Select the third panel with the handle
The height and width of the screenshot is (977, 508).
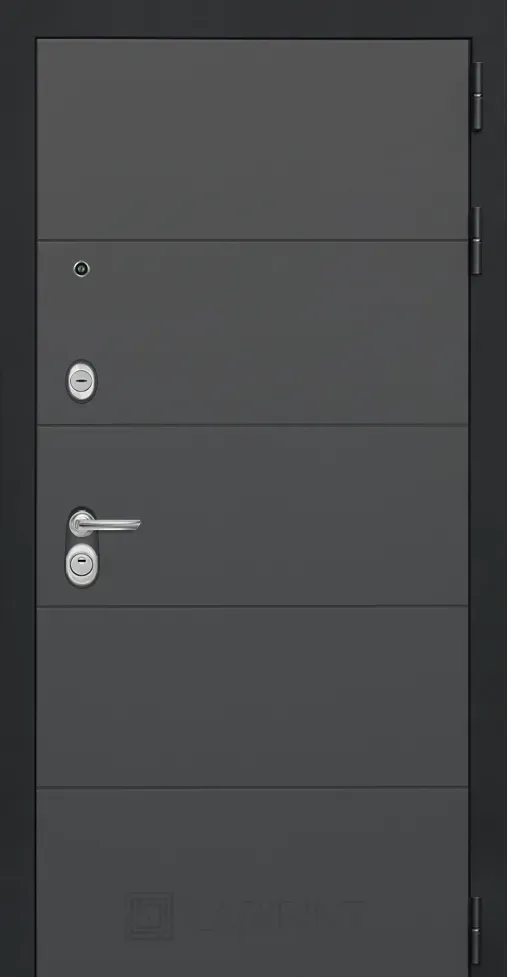click(252, 516)
